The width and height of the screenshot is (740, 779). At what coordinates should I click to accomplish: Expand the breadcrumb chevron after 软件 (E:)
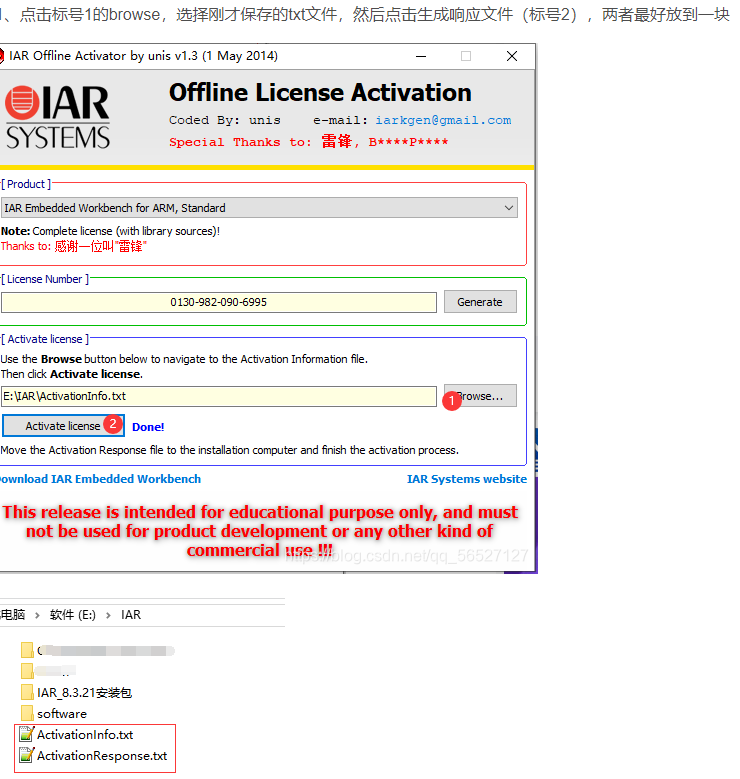(x=108, y=616)
